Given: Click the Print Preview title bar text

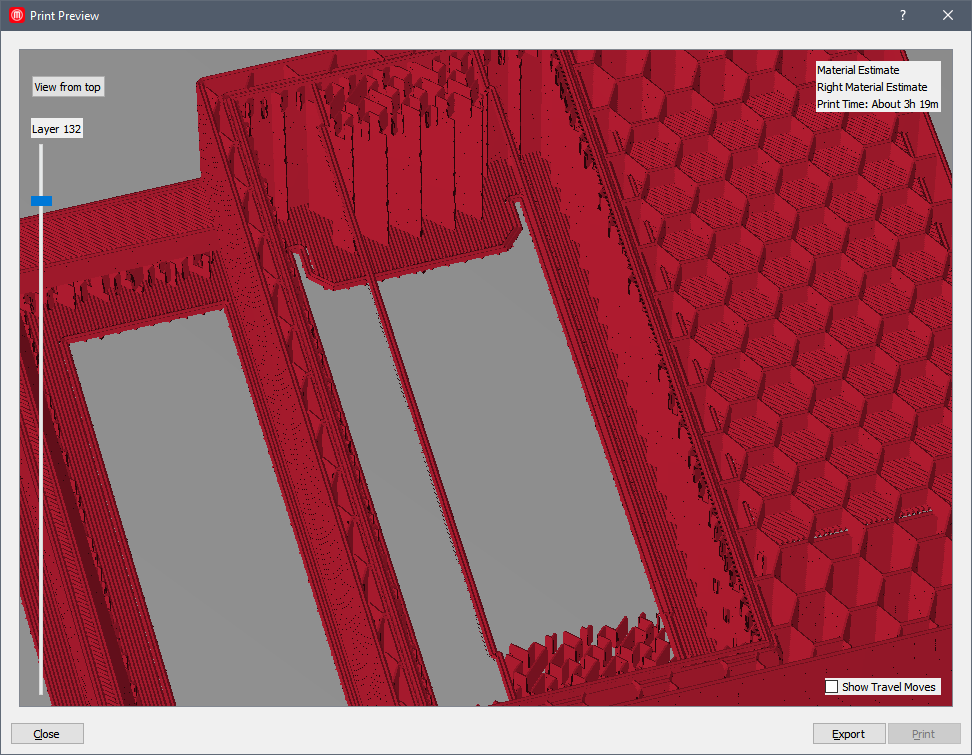Looking at the screenshot, I should tap(64, 16).
